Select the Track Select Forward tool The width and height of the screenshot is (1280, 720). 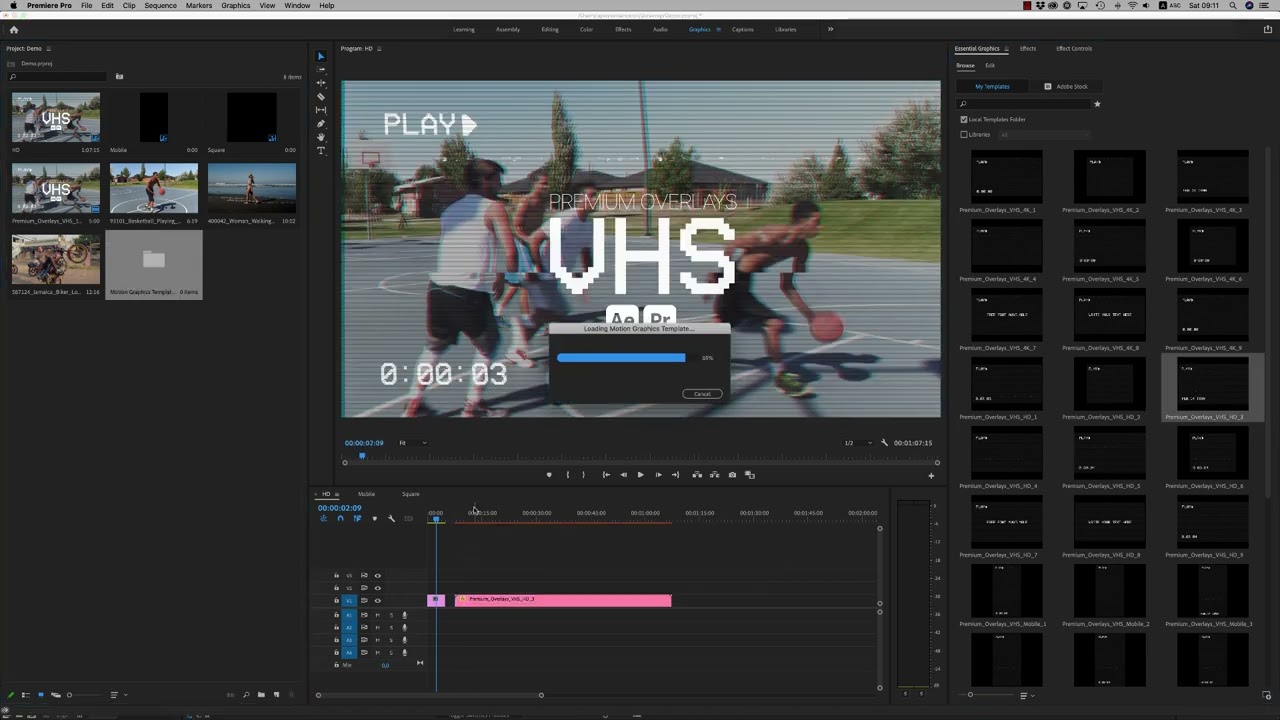321,70
